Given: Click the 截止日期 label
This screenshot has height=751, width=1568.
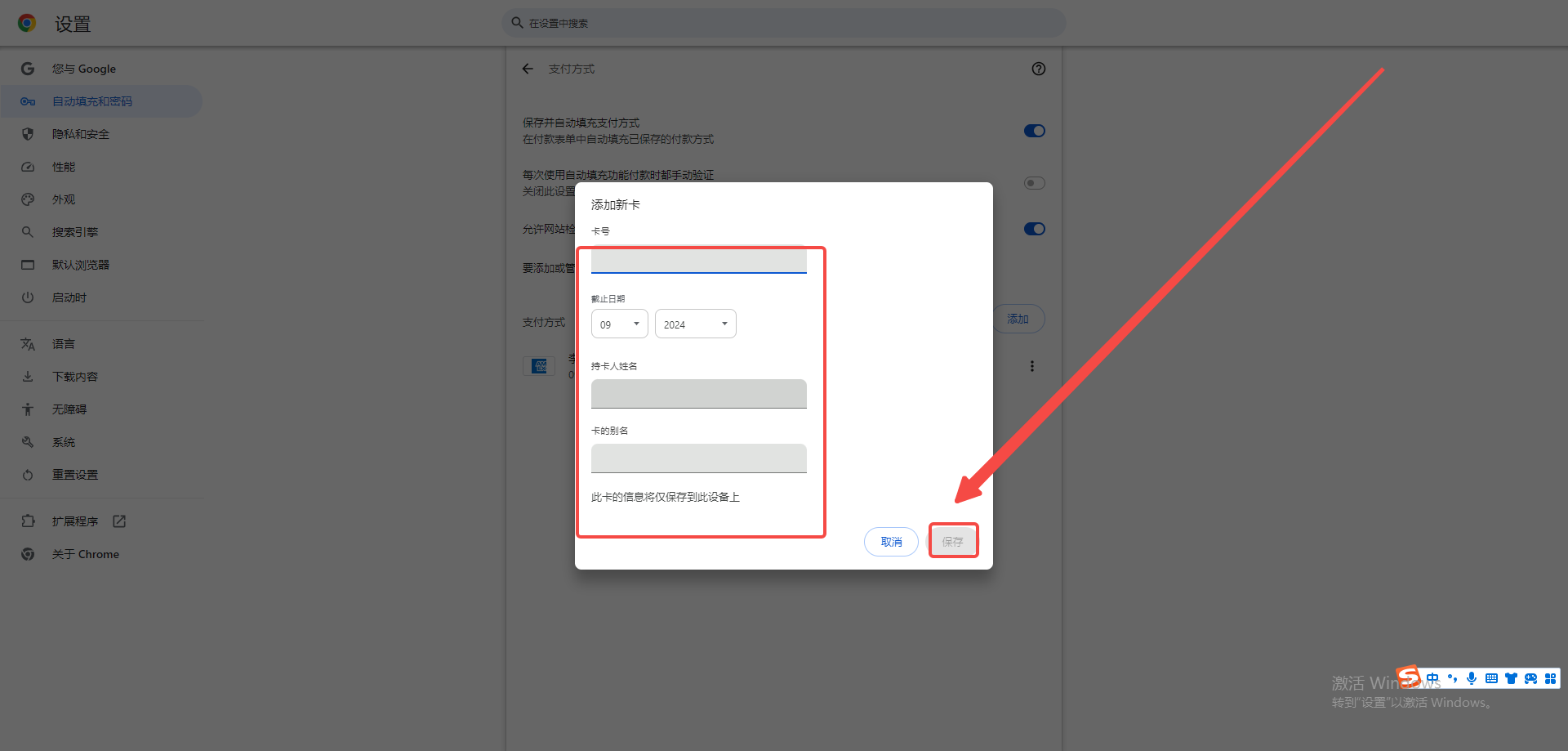Looking at the screenshot, I should coord(608,299).
